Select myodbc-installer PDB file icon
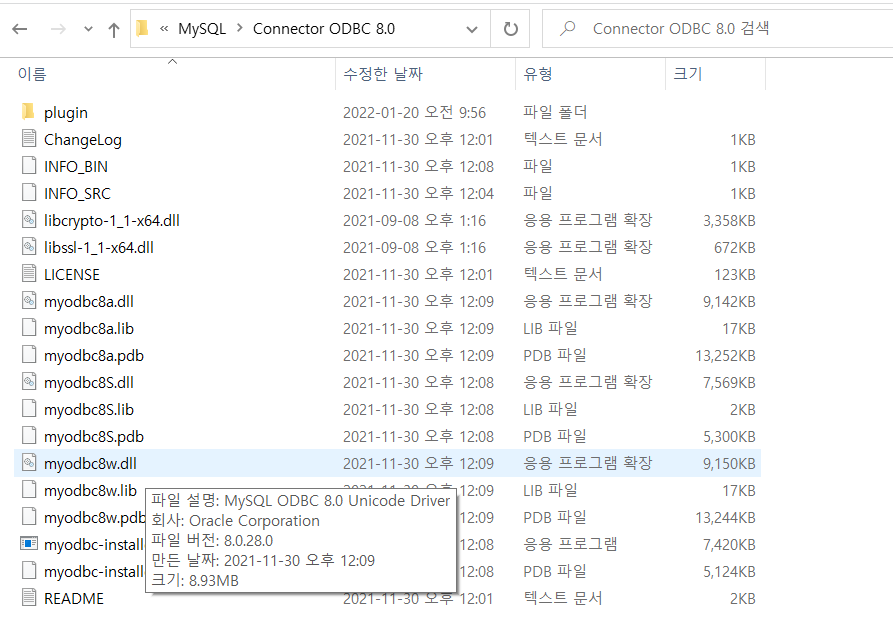 click(29, 570)
